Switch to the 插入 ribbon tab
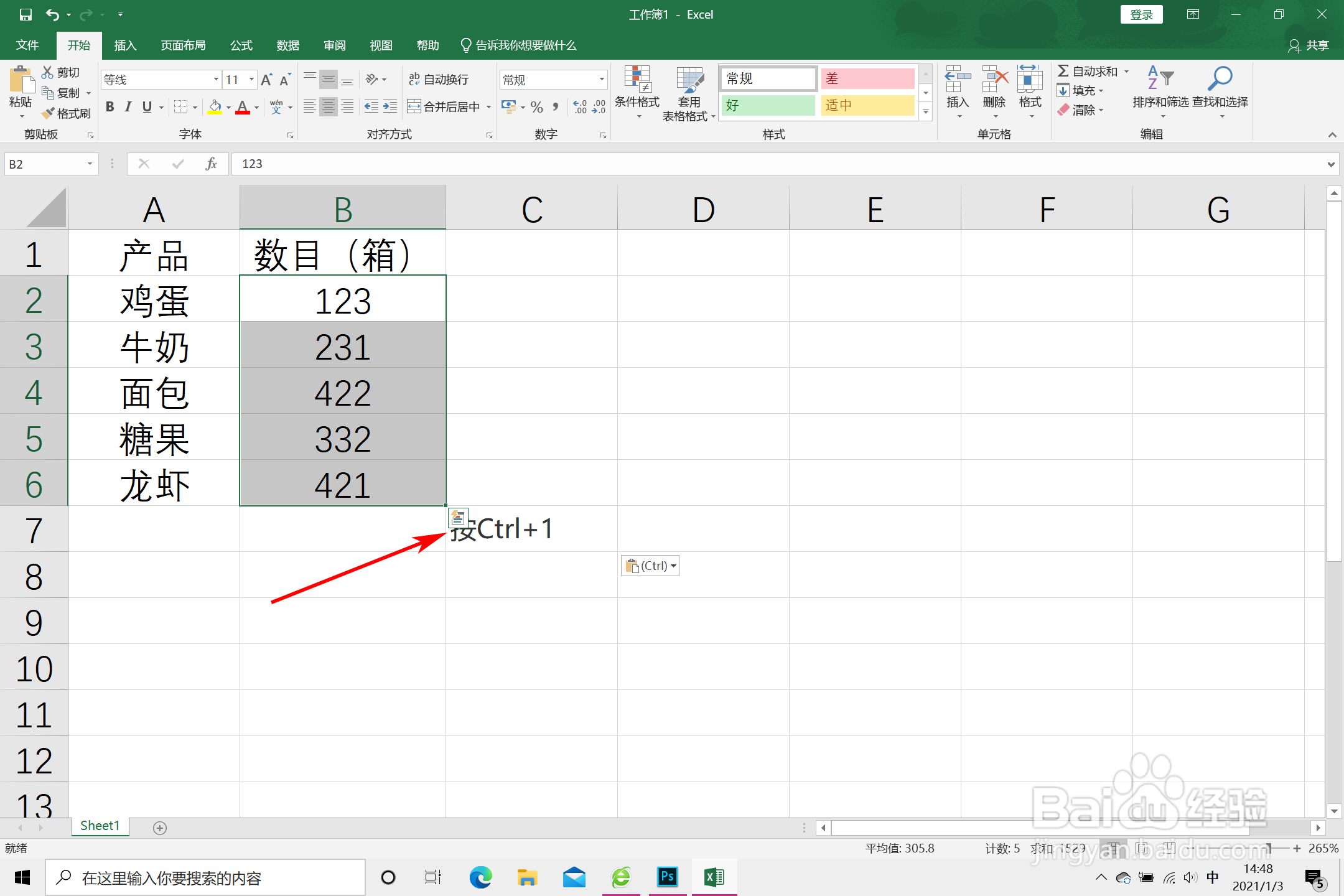Screen dimensions: 1344x896 click(125, 45)
